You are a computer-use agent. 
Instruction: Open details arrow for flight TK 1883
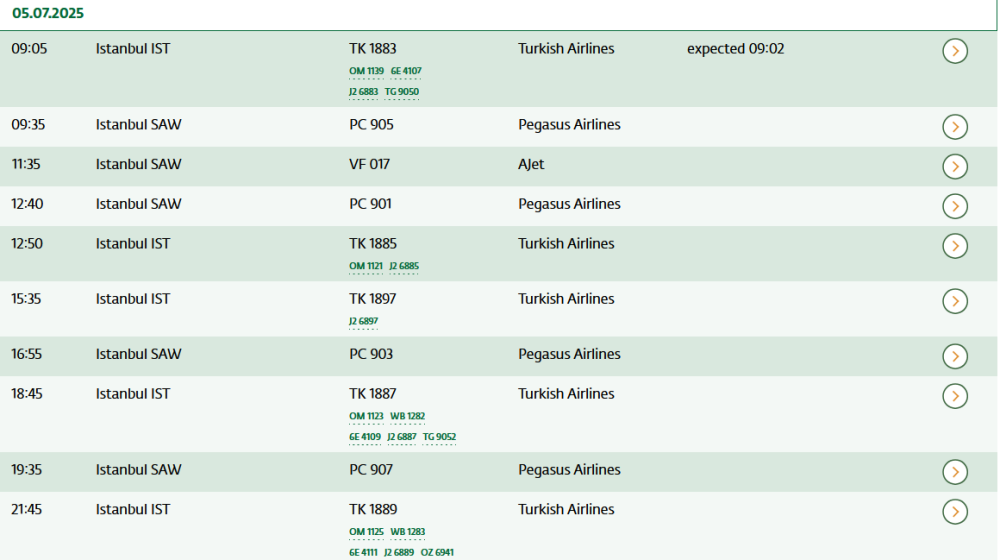pyautogui.click(x=955, y=51)
